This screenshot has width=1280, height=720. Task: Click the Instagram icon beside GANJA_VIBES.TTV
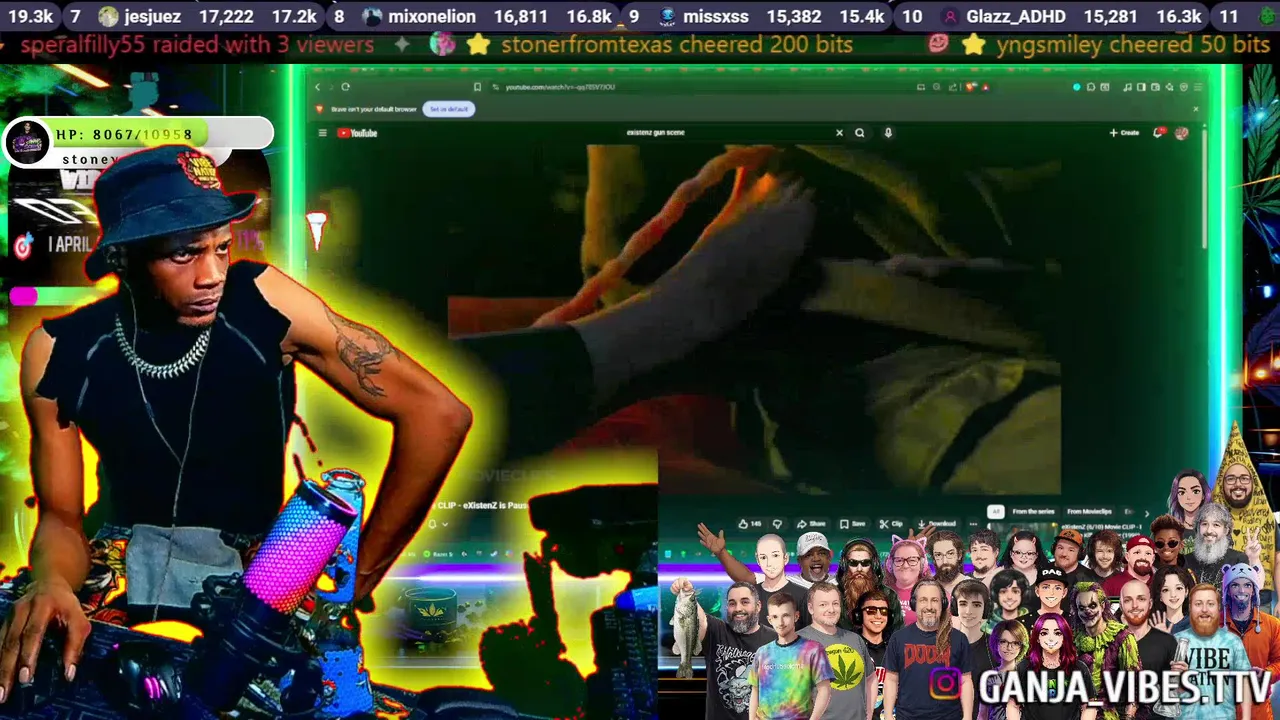947,684
